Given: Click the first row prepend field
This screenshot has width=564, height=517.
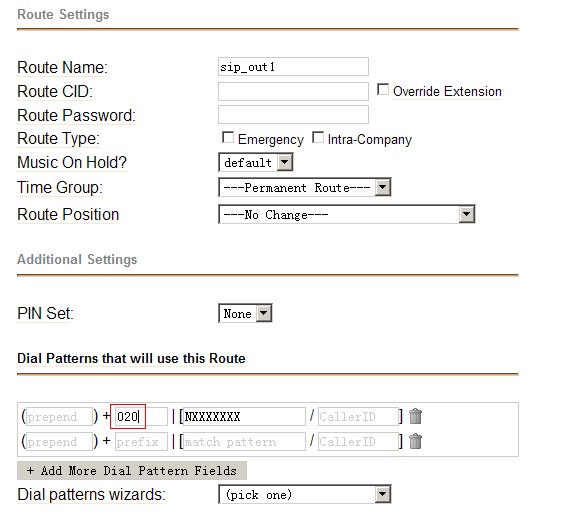Looking at the screenshot, I should [x=59, y=417].
